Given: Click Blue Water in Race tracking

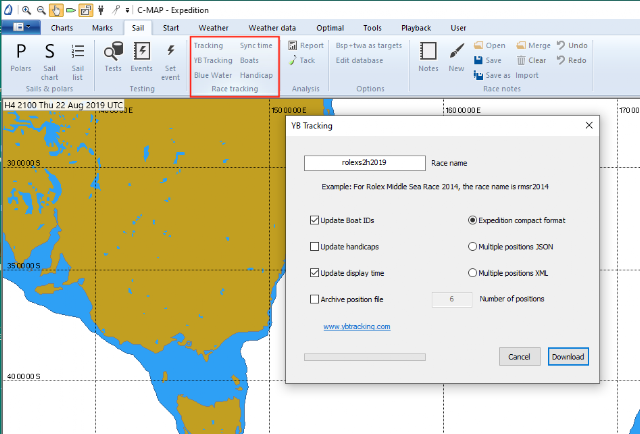Looking at the screenshot, I should 213,75.
